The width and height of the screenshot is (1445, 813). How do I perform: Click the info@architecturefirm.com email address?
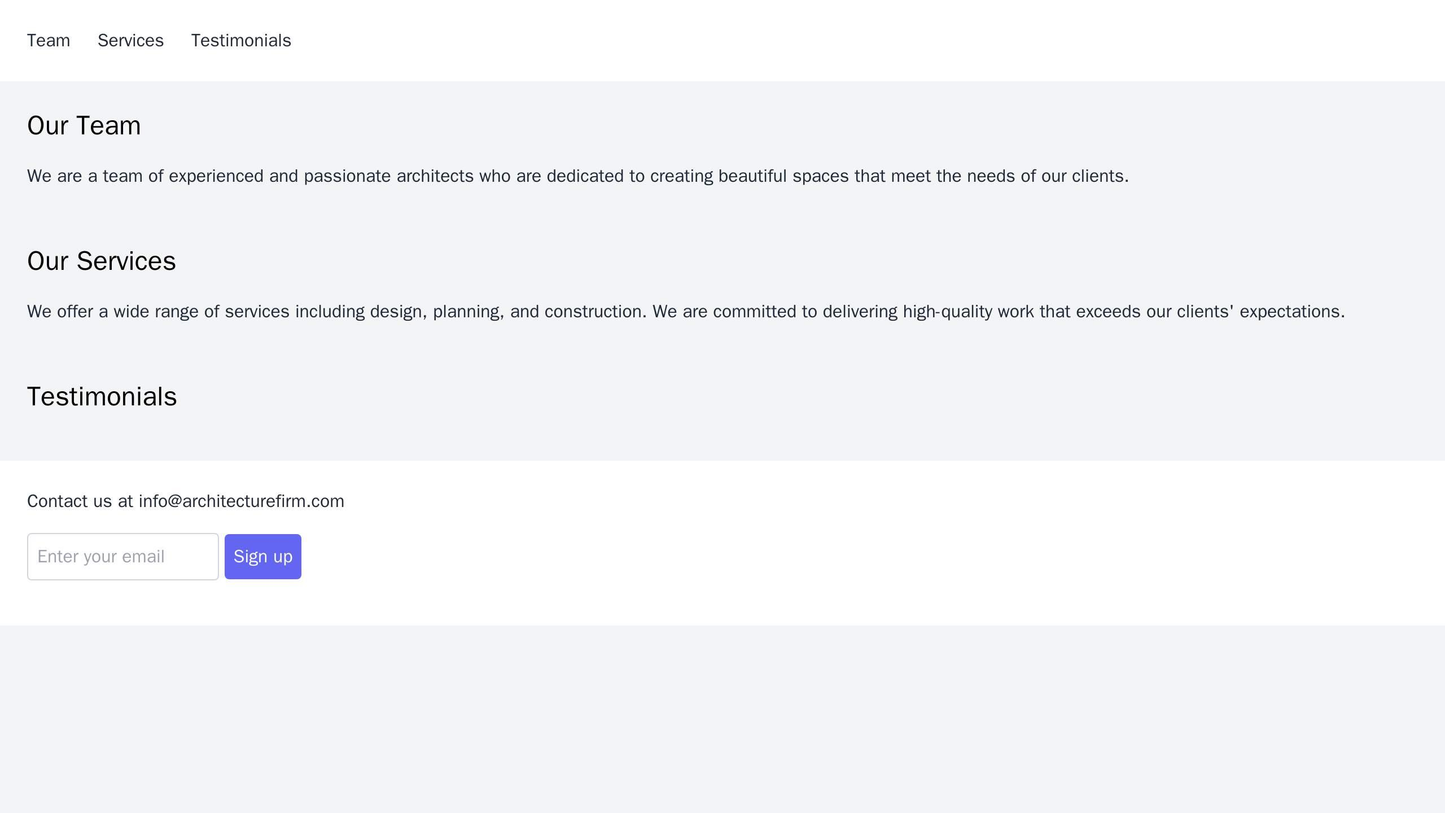pyautogui.click(x=241, y=501)
